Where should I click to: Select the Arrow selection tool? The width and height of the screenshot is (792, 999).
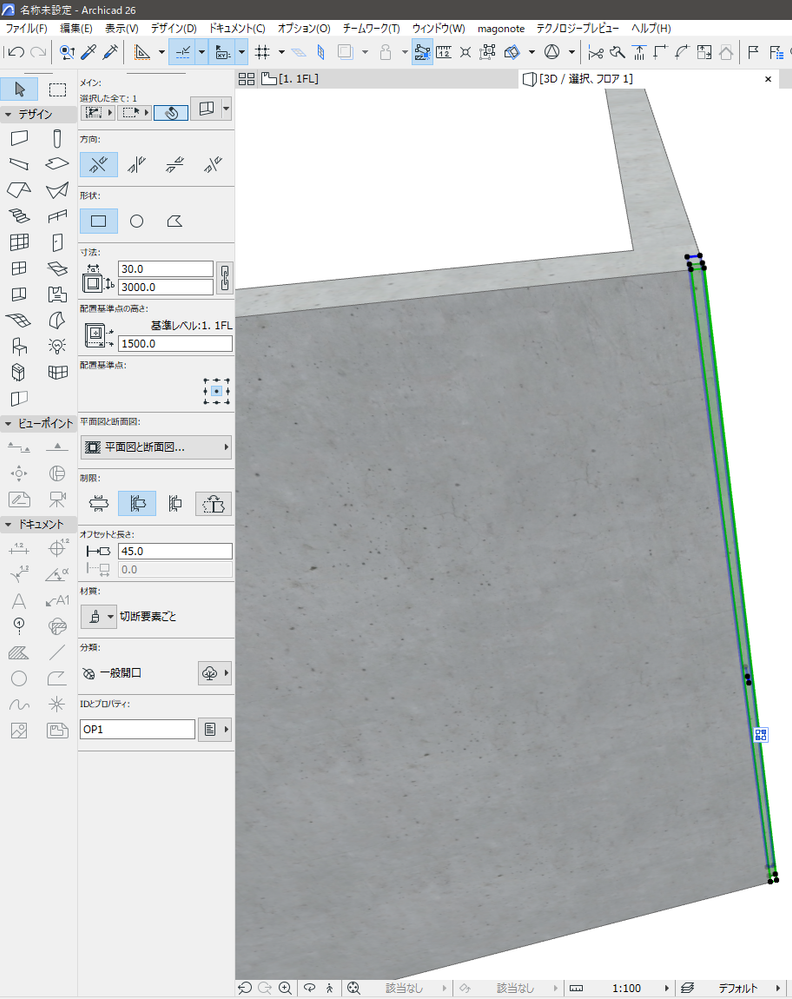pos(19,89)
